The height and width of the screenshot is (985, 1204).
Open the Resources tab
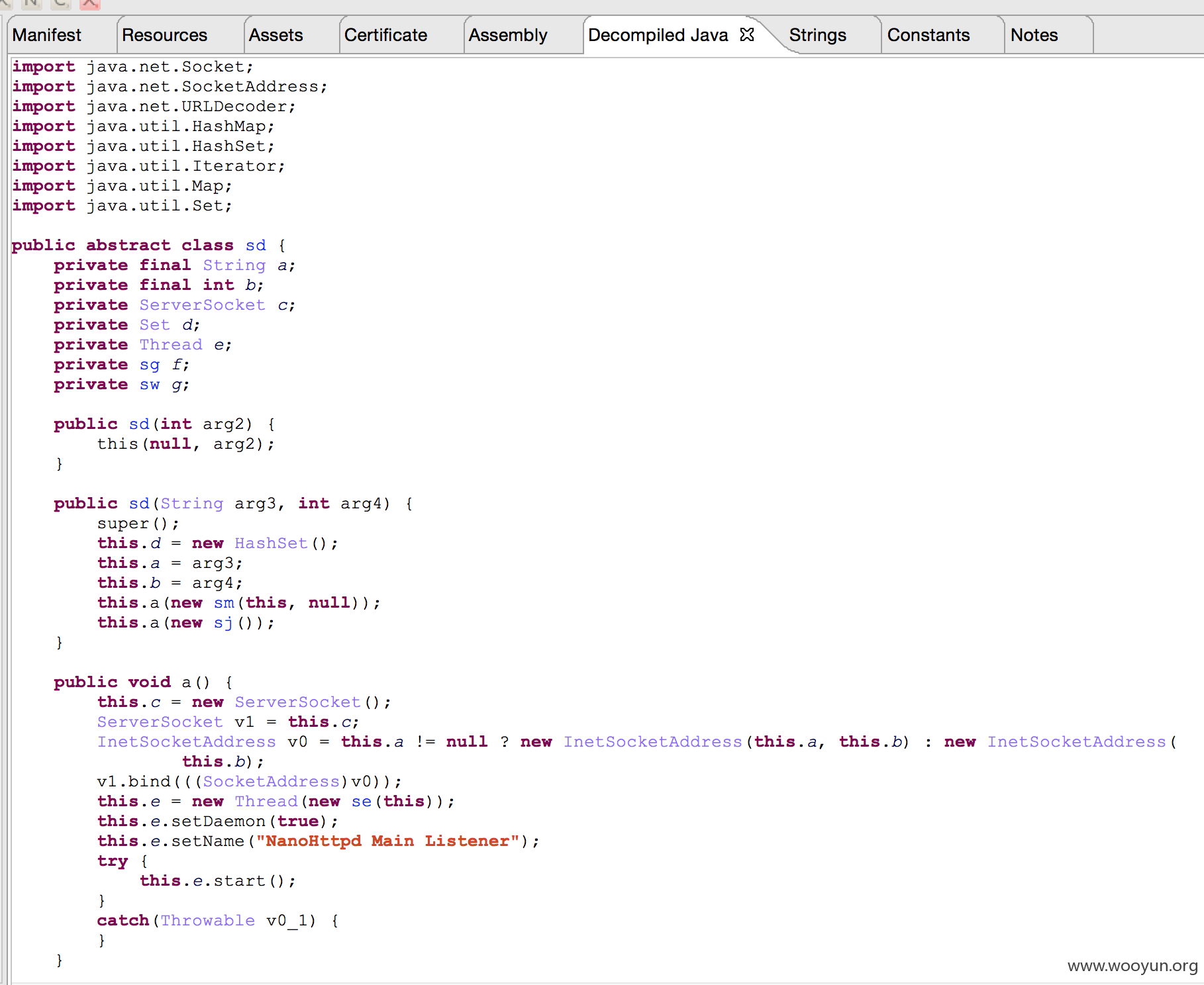click(165, 35)
